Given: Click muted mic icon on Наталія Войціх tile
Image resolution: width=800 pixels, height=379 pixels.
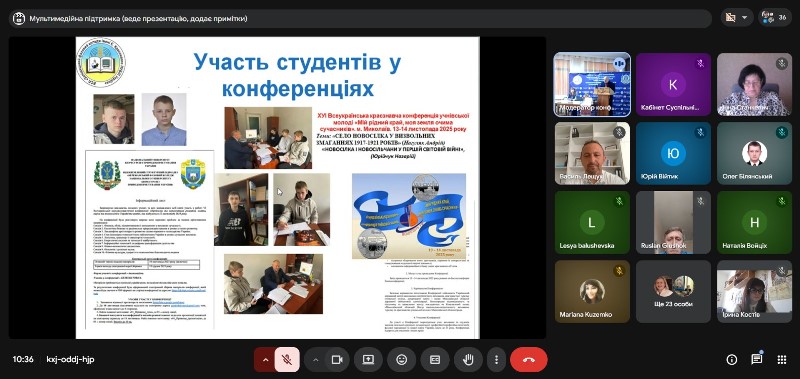Looking at the screenshot, I should (782, 201).
